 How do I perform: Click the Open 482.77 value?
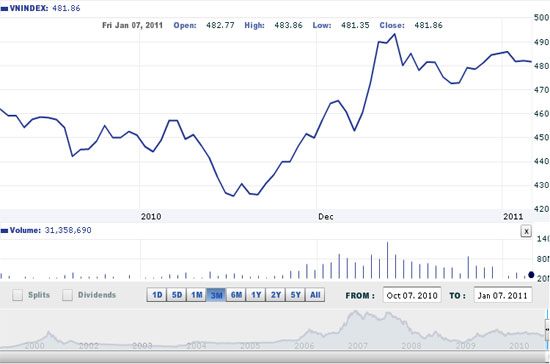(220, 25)
